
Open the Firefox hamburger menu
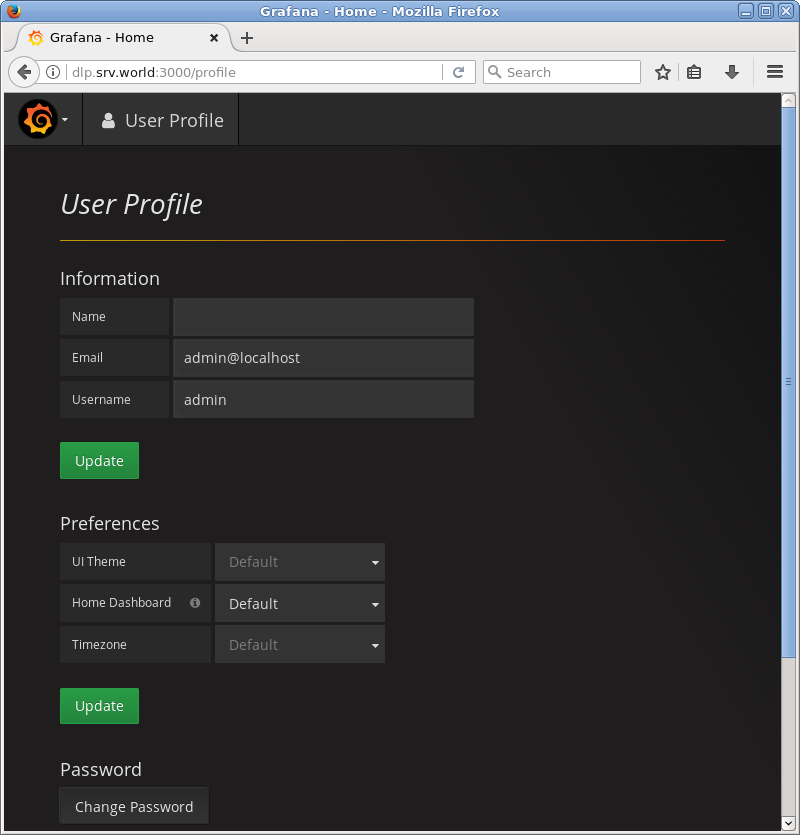click(774, 71)
